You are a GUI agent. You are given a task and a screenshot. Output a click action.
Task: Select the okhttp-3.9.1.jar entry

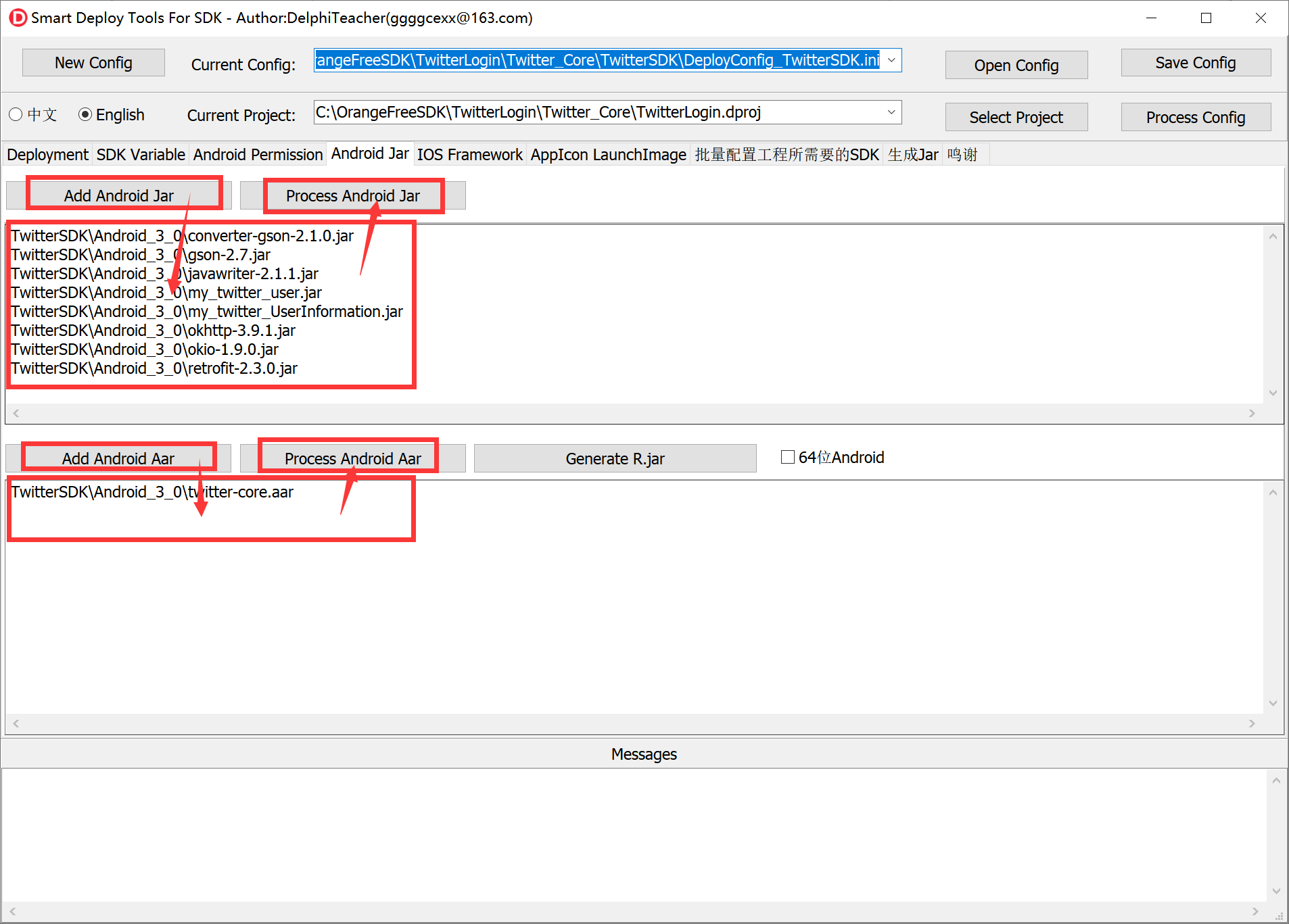pos(154,331)
